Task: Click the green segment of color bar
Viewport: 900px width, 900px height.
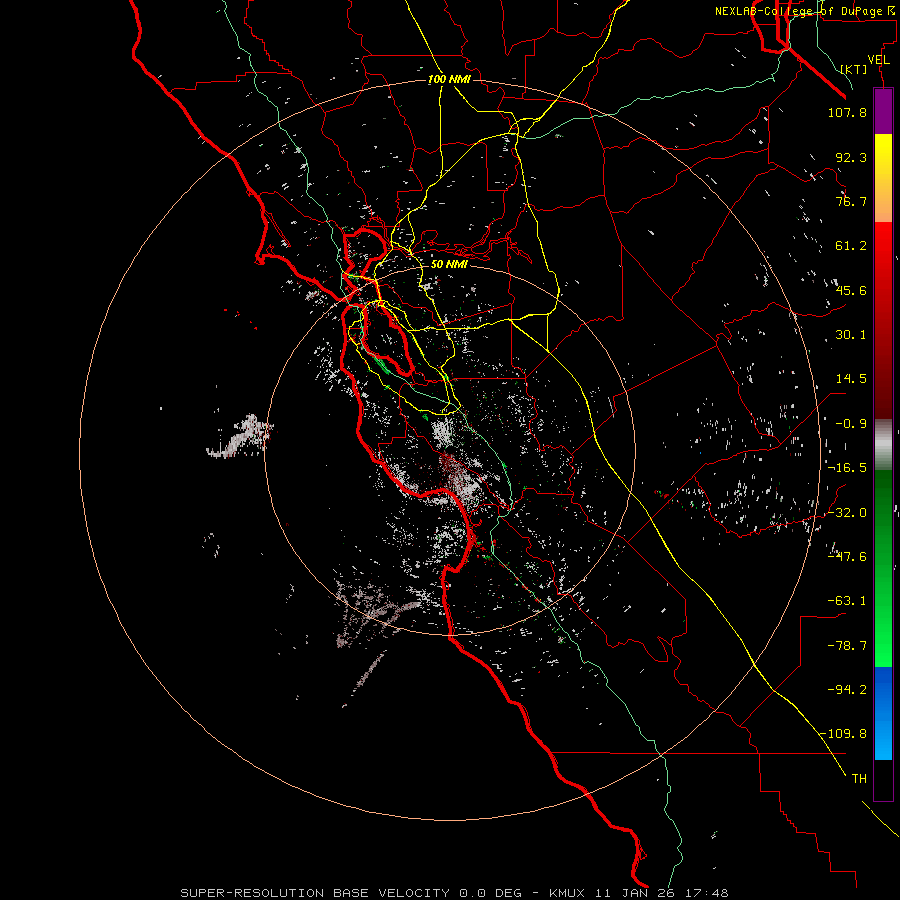Action: tap(883, 568)
